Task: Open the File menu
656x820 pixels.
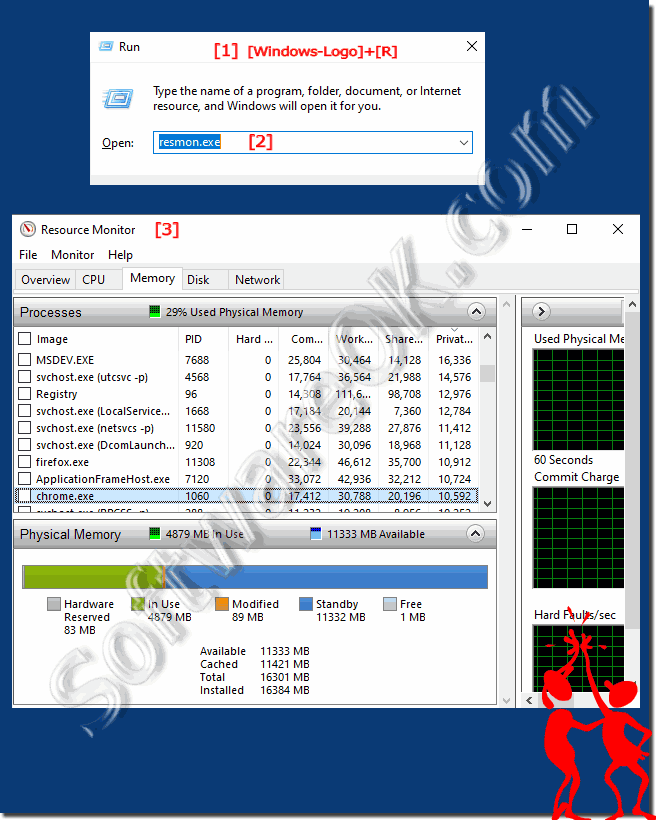Action: pos(28,255)
